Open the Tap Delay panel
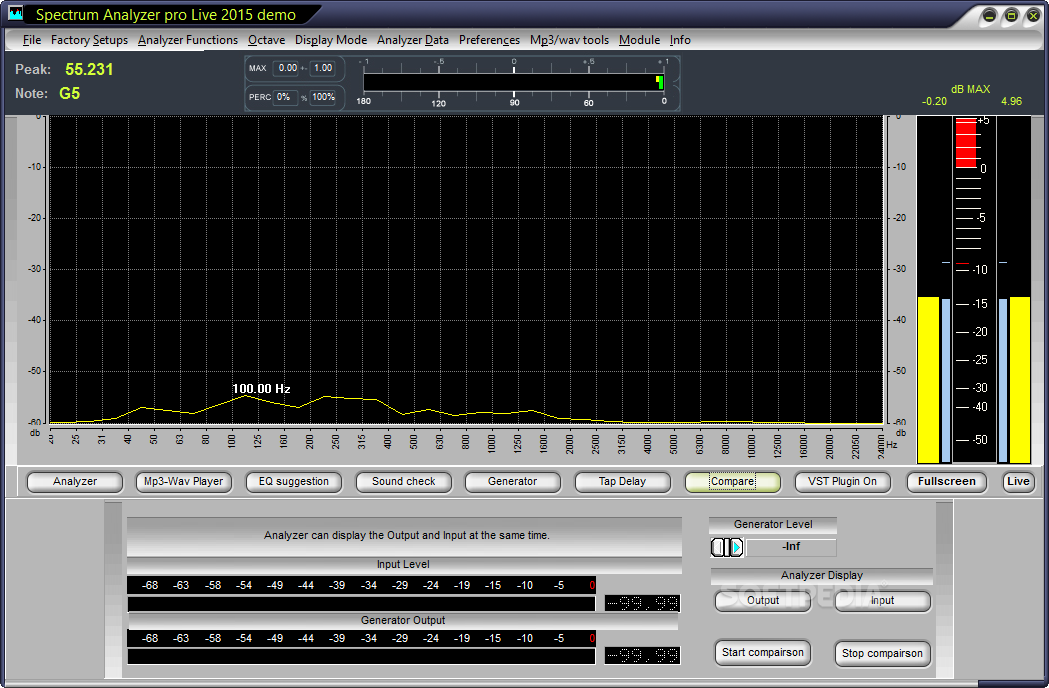Screen dimensions: 1049x688 coord(622,482)
